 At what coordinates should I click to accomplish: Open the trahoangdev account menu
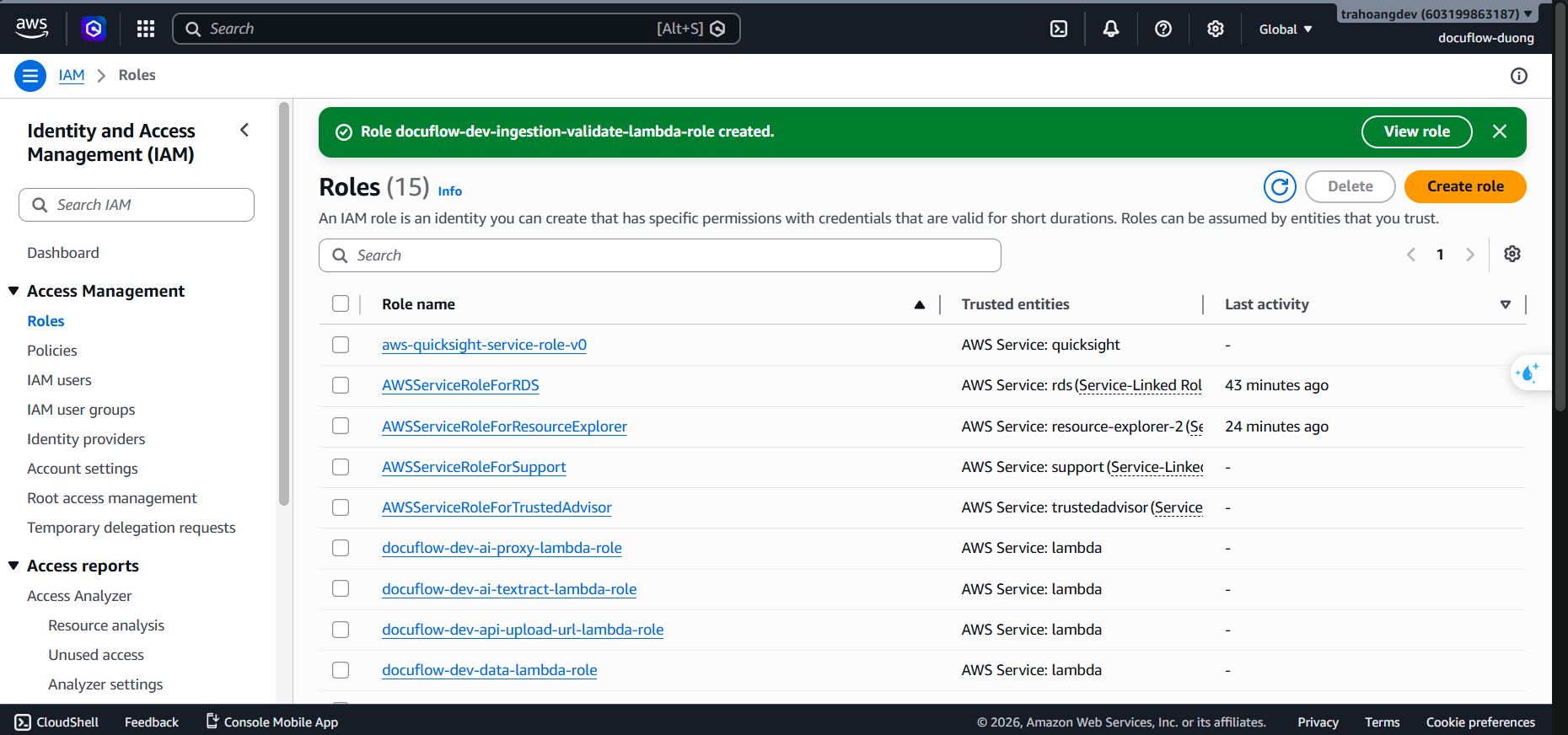click(x=1436, y=14)
